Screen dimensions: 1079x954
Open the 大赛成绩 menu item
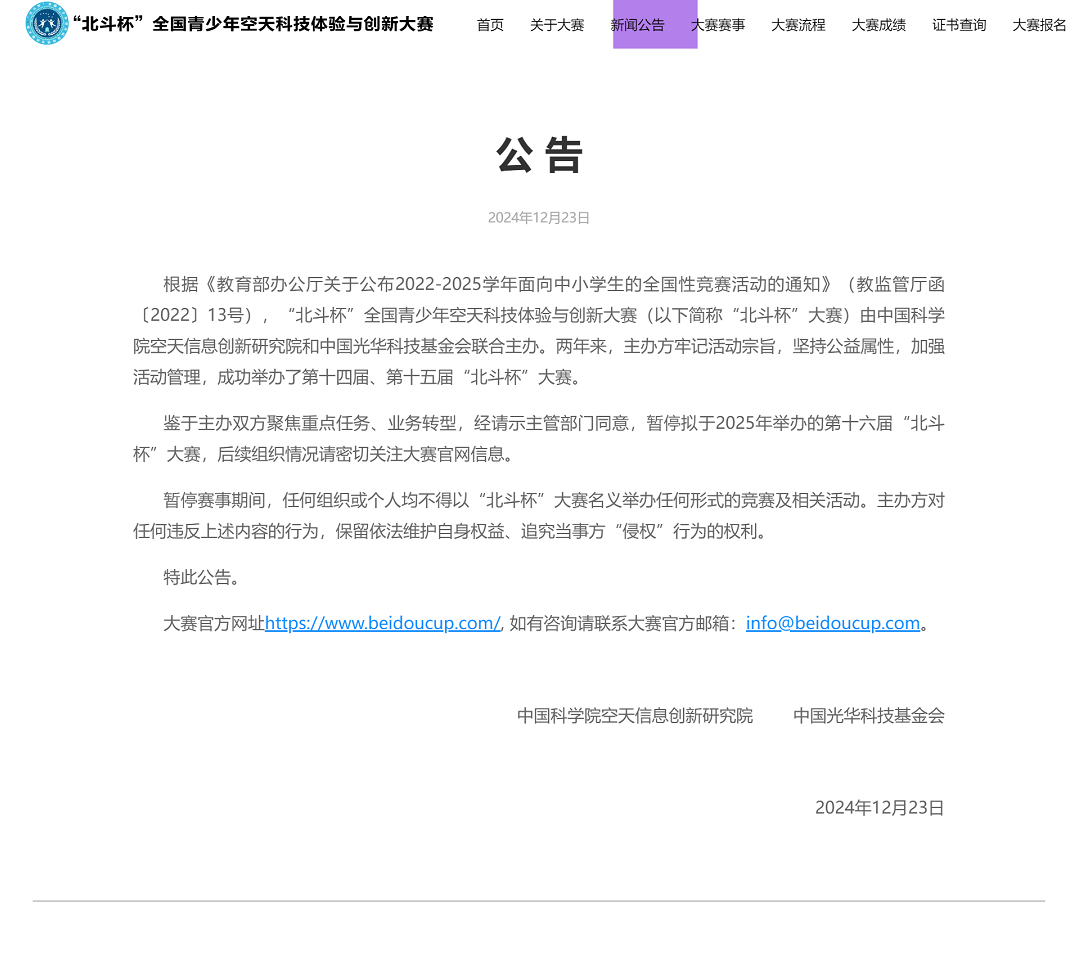click(x=879, y=25)
